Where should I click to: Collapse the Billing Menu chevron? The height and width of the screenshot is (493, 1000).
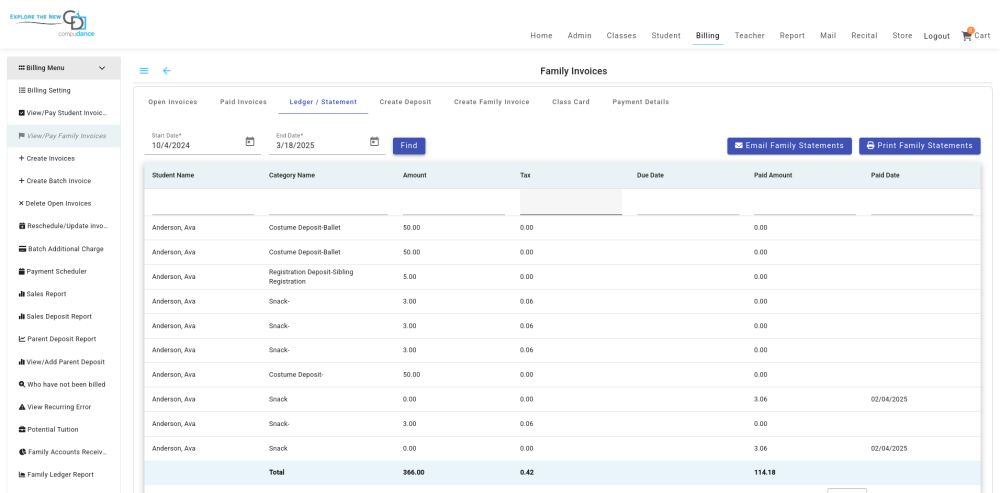102,68
